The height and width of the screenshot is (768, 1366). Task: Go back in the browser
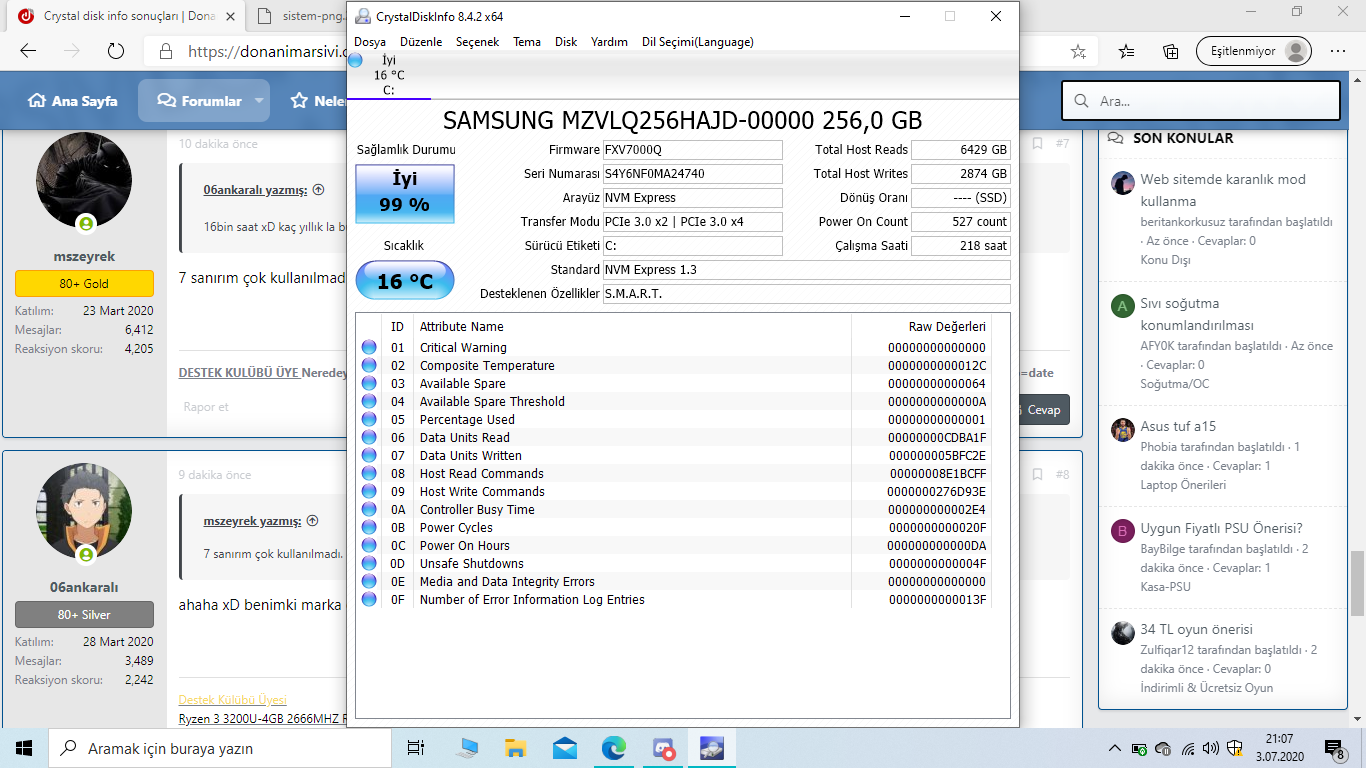28,51
